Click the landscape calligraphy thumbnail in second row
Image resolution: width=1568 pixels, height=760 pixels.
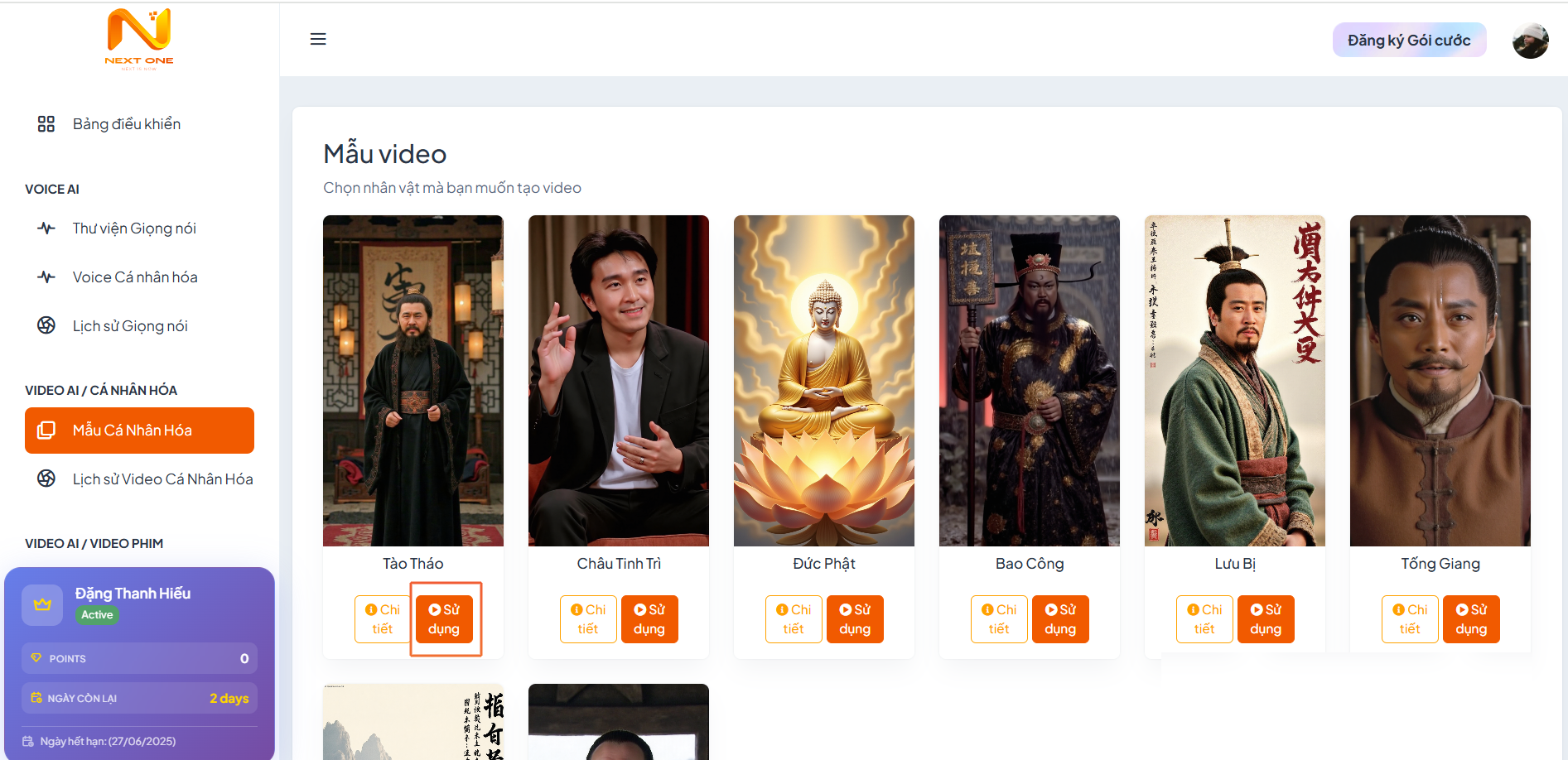point(413,722)
